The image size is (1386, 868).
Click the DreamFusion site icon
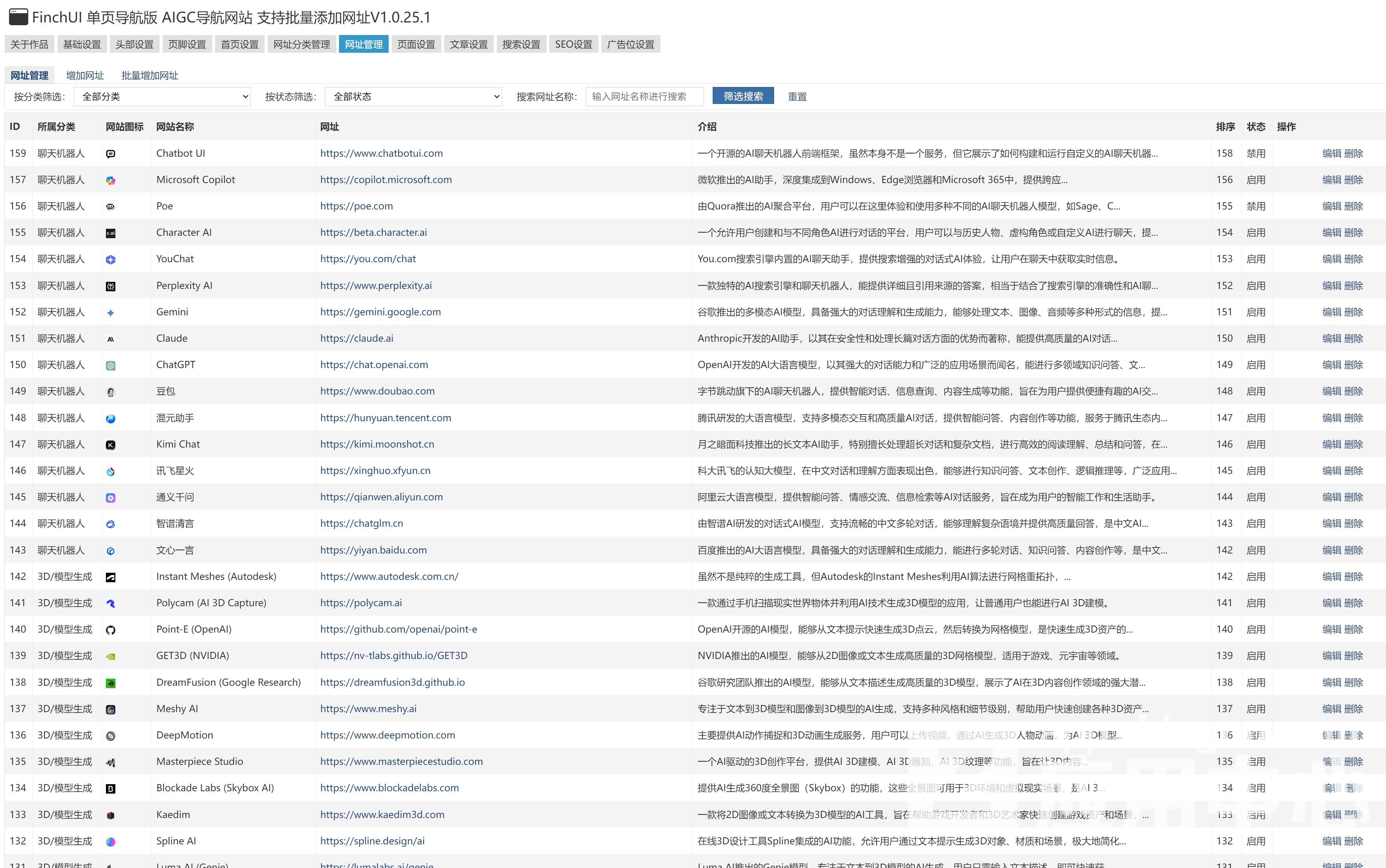pos(111,683)
